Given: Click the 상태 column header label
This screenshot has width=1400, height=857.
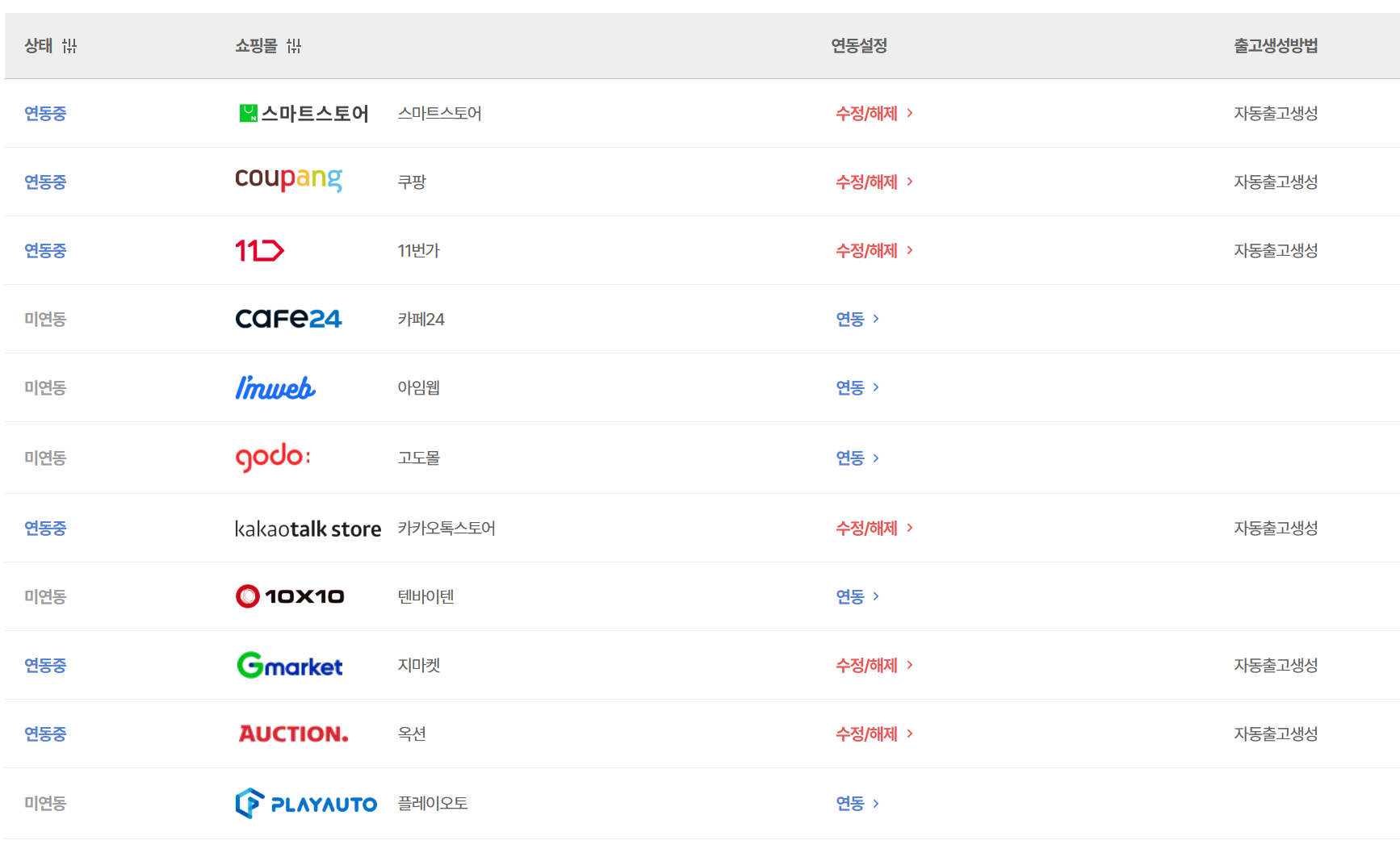Looking at the screenshot, I should 38,46.
